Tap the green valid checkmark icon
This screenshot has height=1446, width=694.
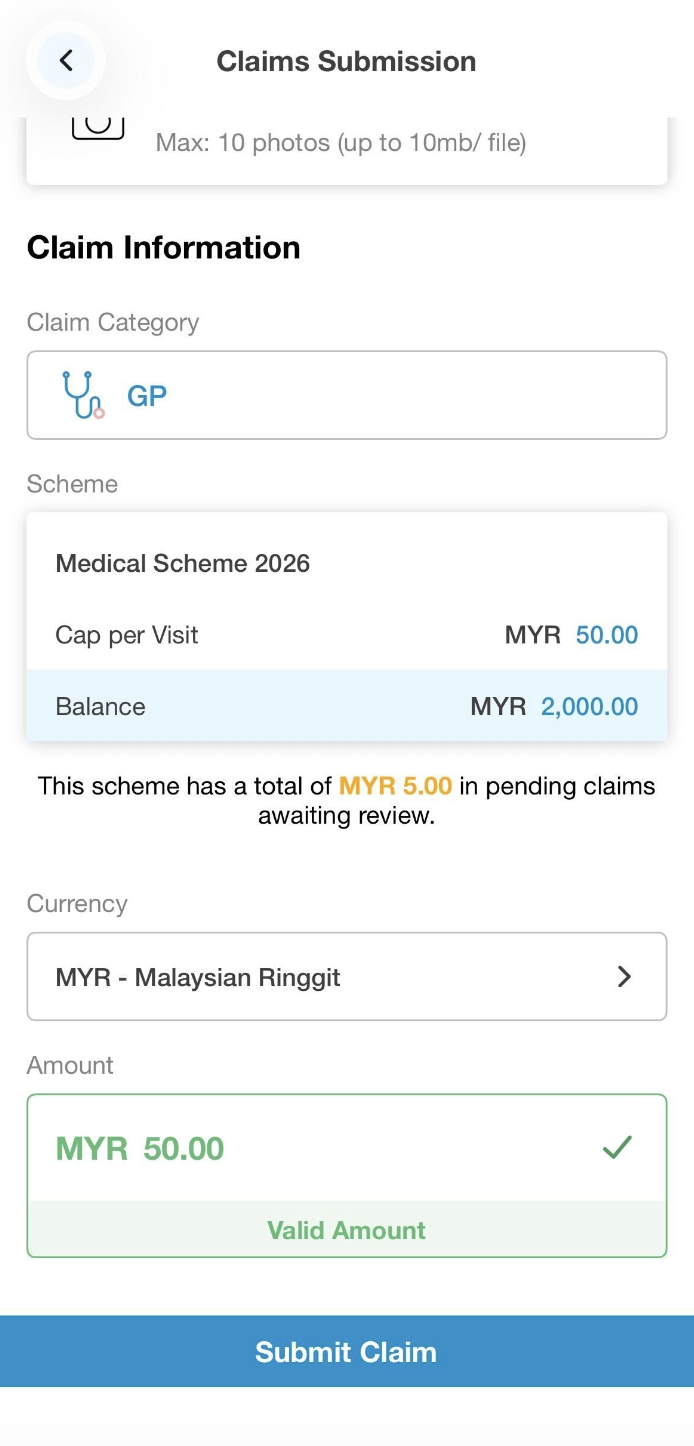pos(617,1147)
